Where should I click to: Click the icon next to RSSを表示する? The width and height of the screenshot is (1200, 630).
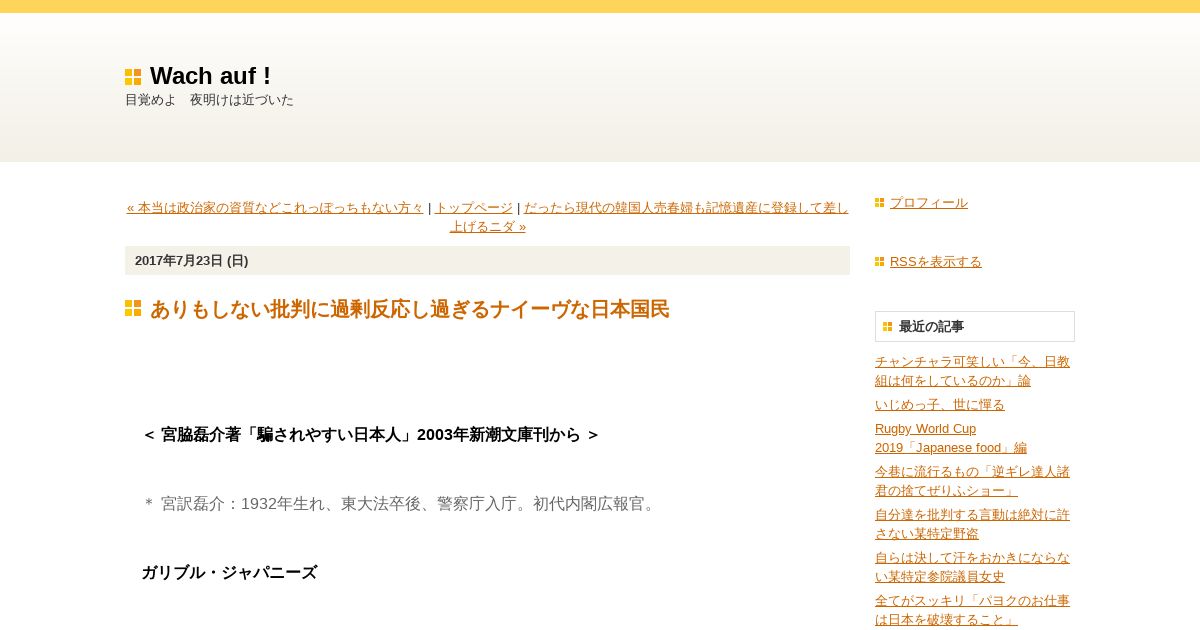[x=880, y=262]
